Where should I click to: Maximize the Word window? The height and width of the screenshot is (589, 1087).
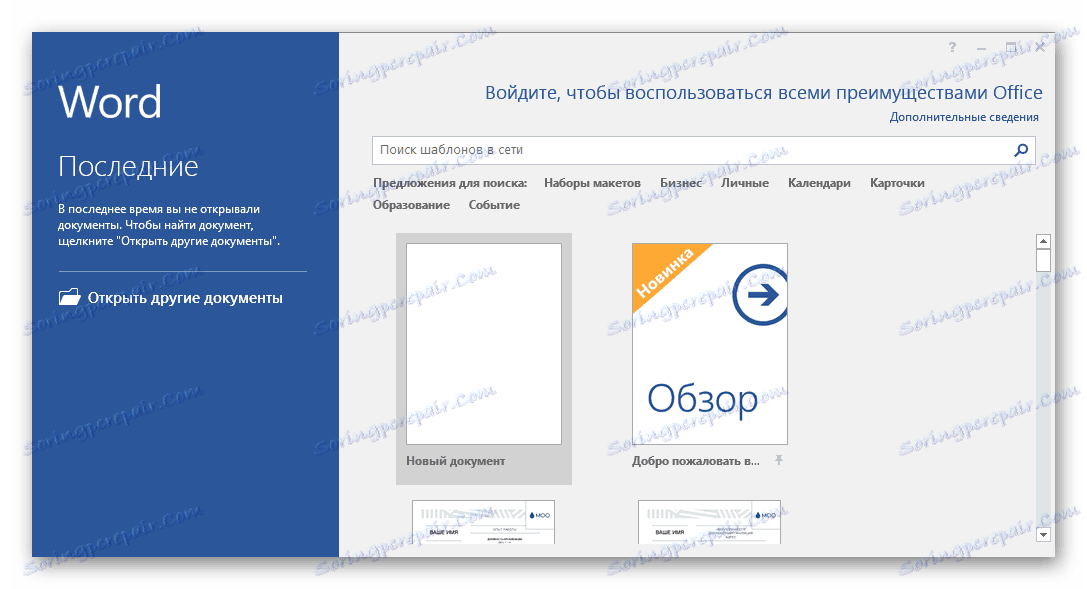coord(1011,47)
